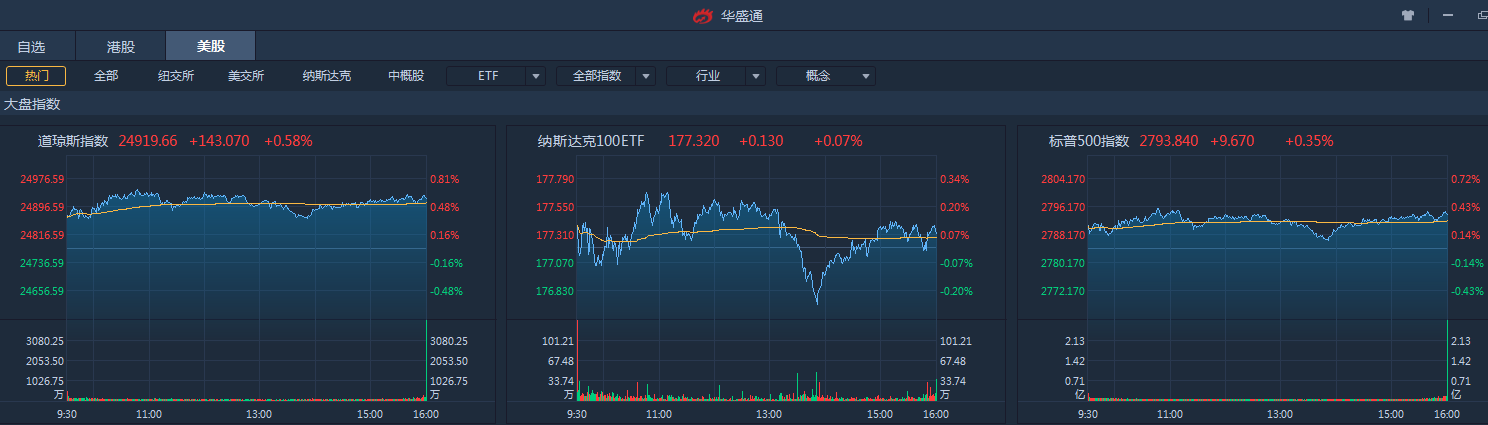
Task: Show 中概股 stocks
Action: 406,76
